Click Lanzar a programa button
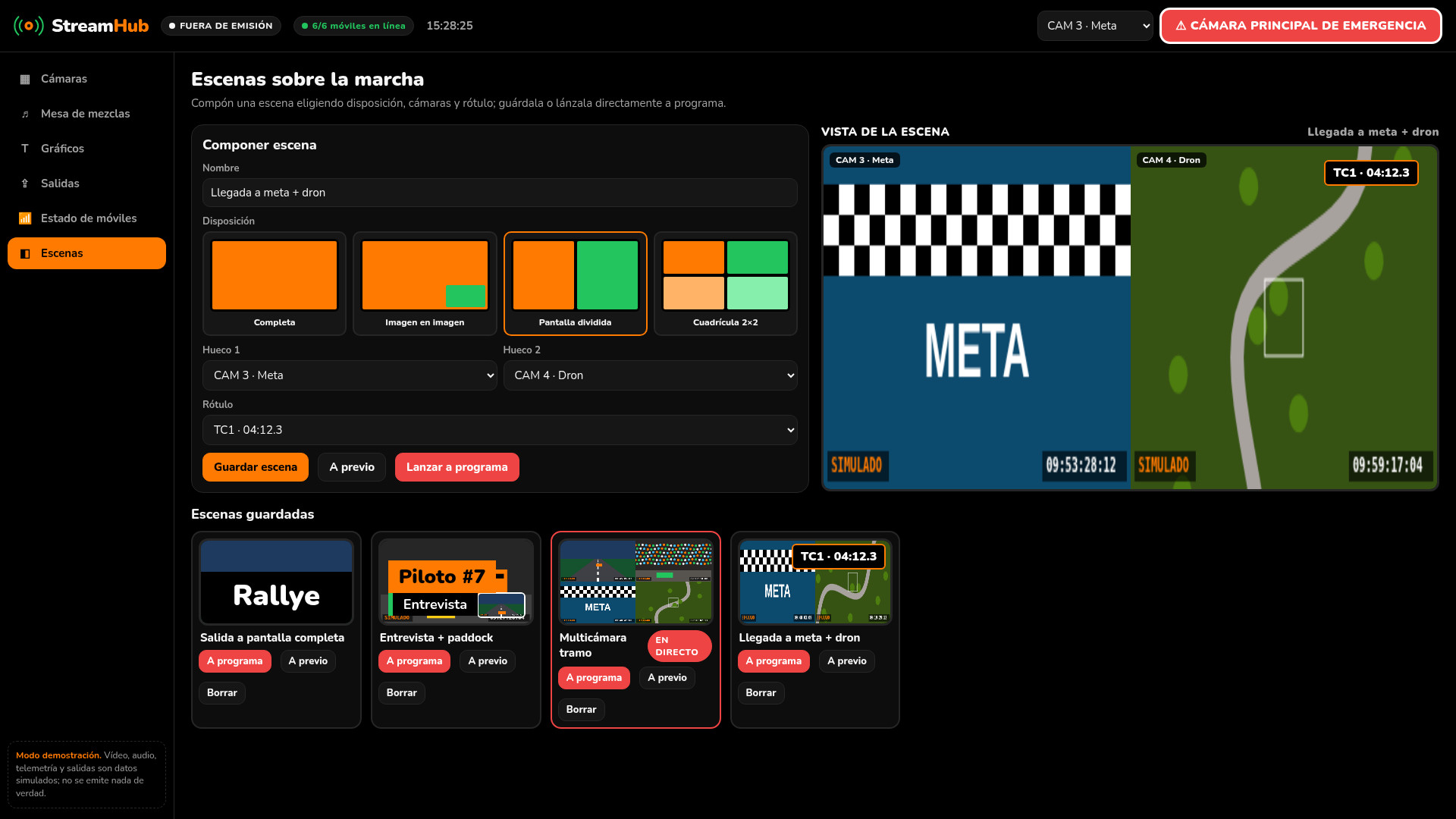Screen dimensions: 1456x819 pyautogui.click(x=457, y=467)
